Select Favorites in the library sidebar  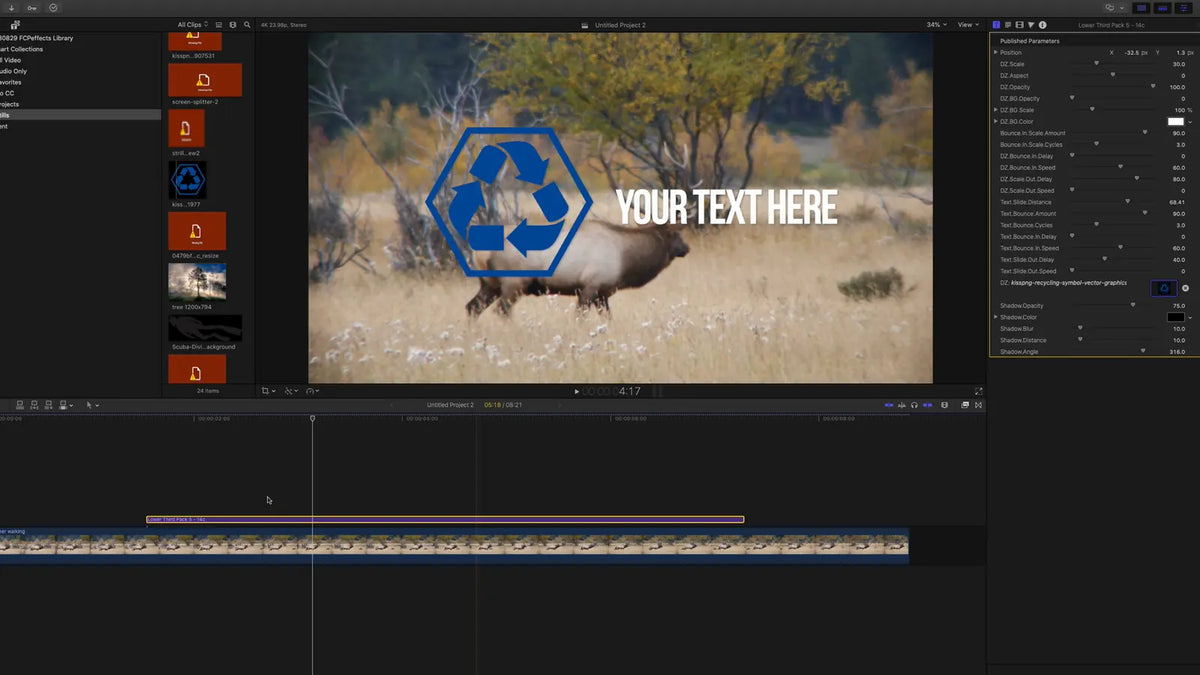(x=10, y=82)
